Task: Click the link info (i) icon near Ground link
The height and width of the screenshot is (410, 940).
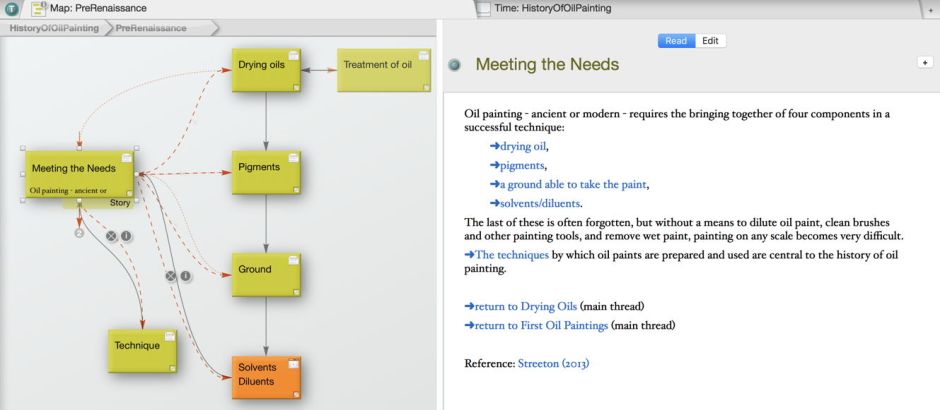Action: click(x=185, y=275)
